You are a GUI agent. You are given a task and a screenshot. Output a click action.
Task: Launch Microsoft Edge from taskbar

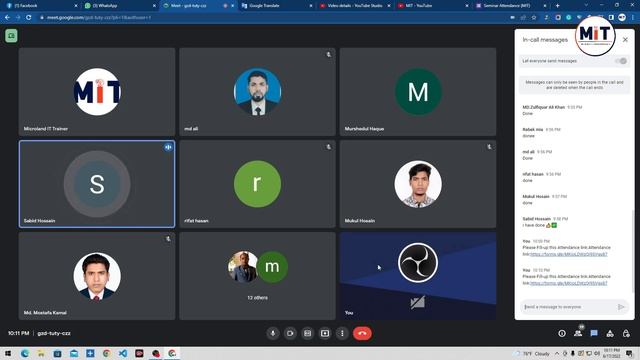pyautogui.click(x=24, y=353)
